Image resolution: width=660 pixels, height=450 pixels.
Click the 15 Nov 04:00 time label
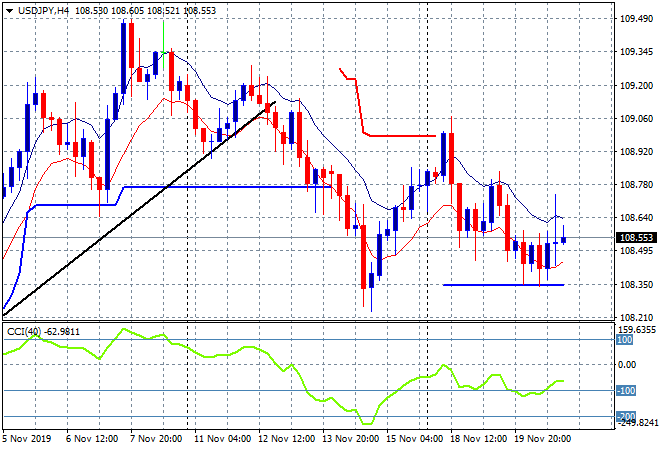pos(415,439)
